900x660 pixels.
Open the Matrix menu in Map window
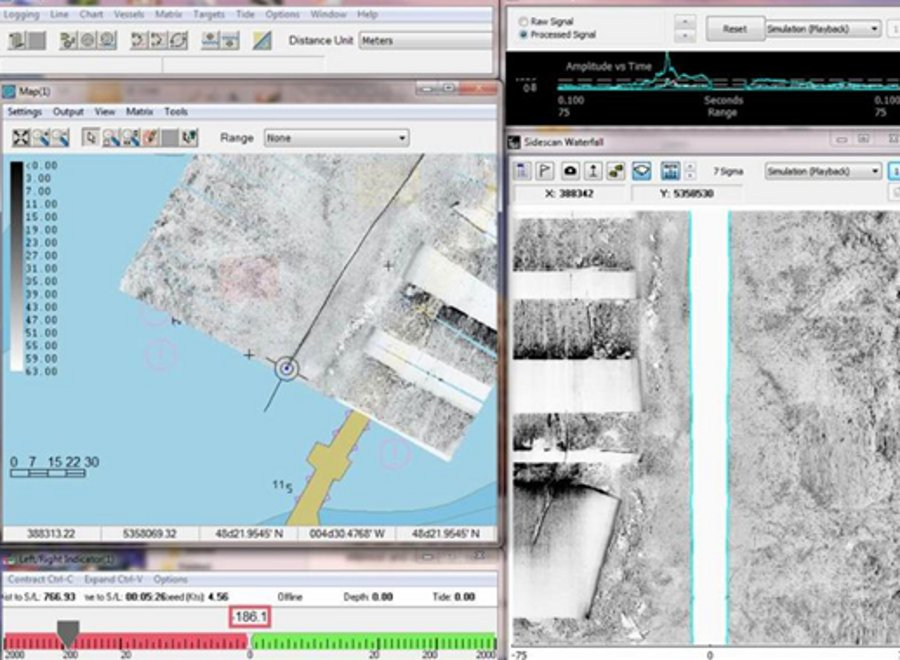tap(139, 112)
